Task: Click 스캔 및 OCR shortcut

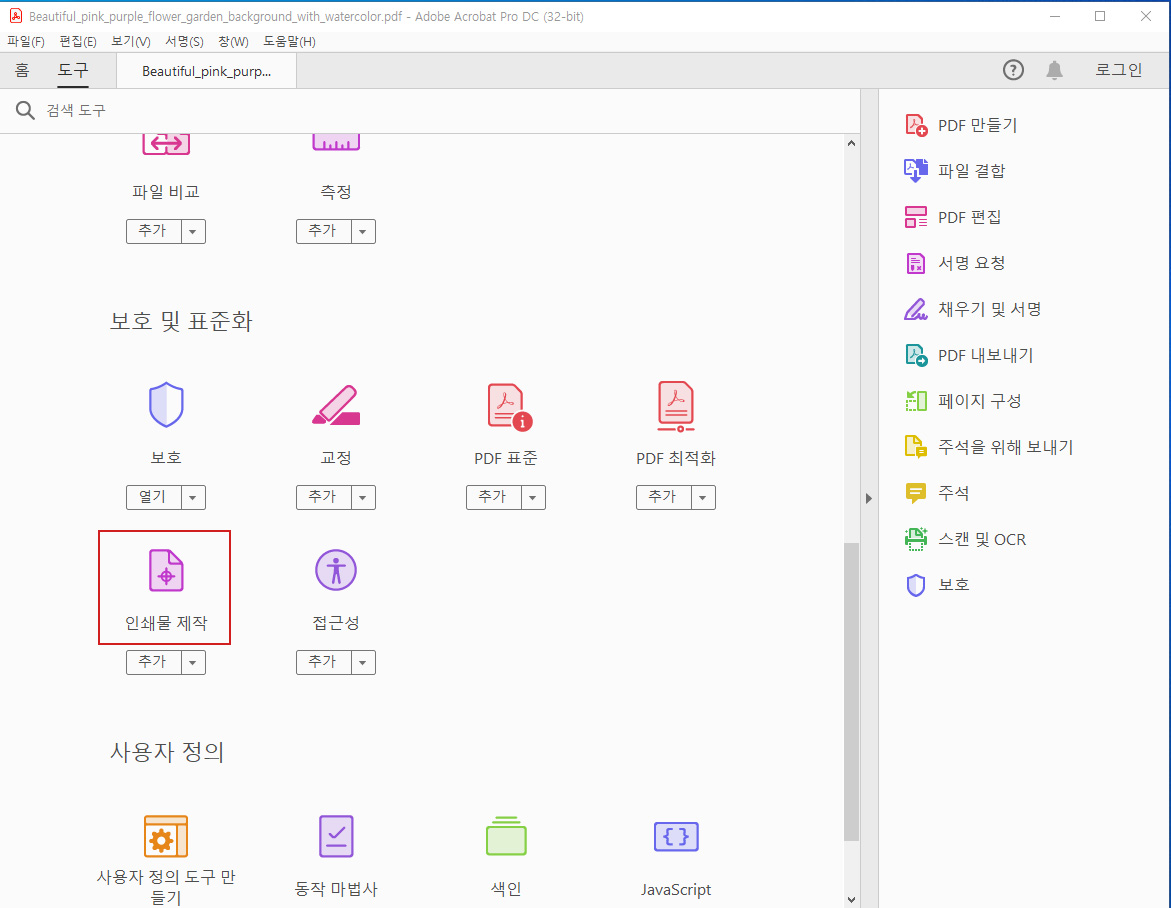Action: (965, 539)
